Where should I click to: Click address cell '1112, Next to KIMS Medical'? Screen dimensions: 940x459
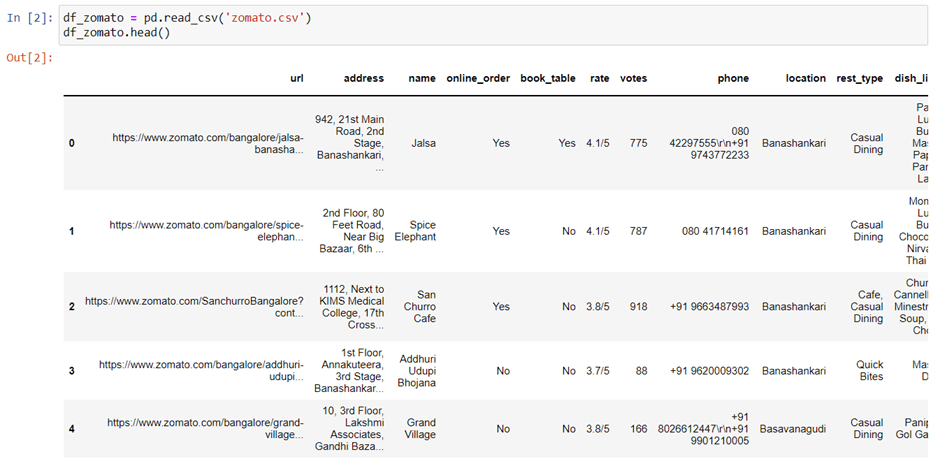pyautogui.click(x=352, y=307)
